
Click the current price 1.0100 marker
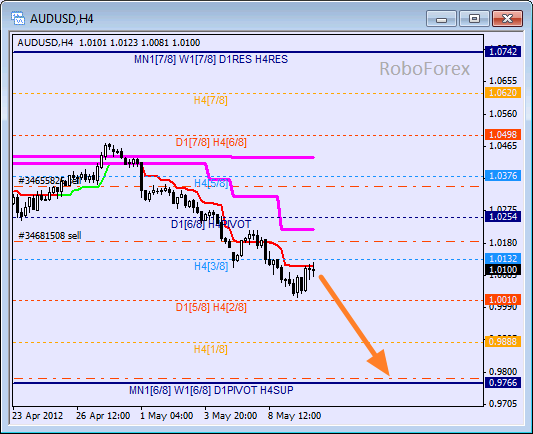pyautogui.click(x=503, y=270)
